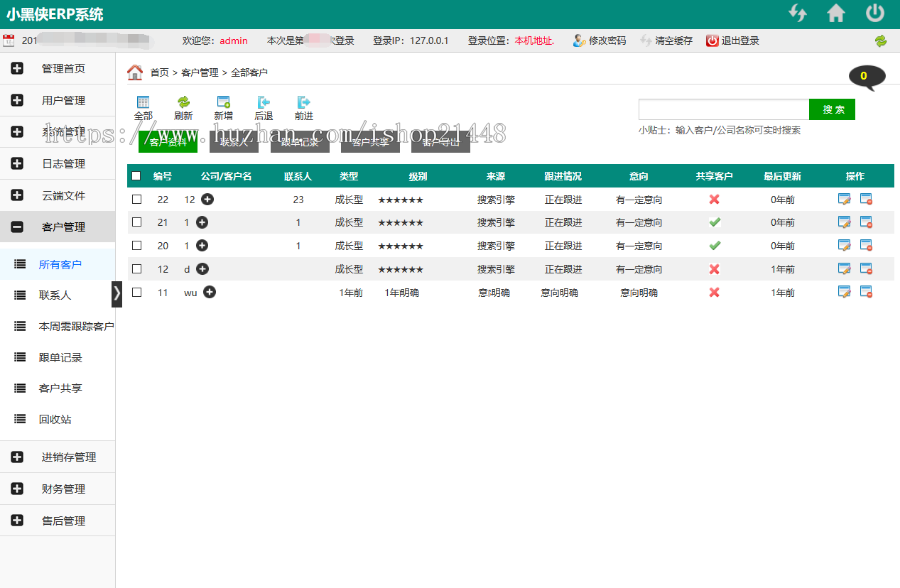Click the red house breadcrumb icon

(135, 72)
